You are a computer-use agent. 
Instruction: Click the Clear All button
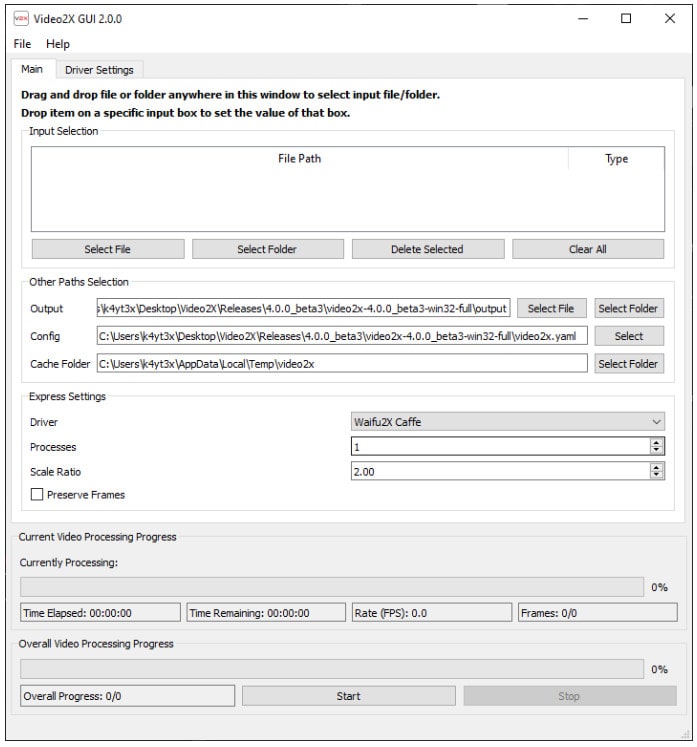(x=588, y=249)
